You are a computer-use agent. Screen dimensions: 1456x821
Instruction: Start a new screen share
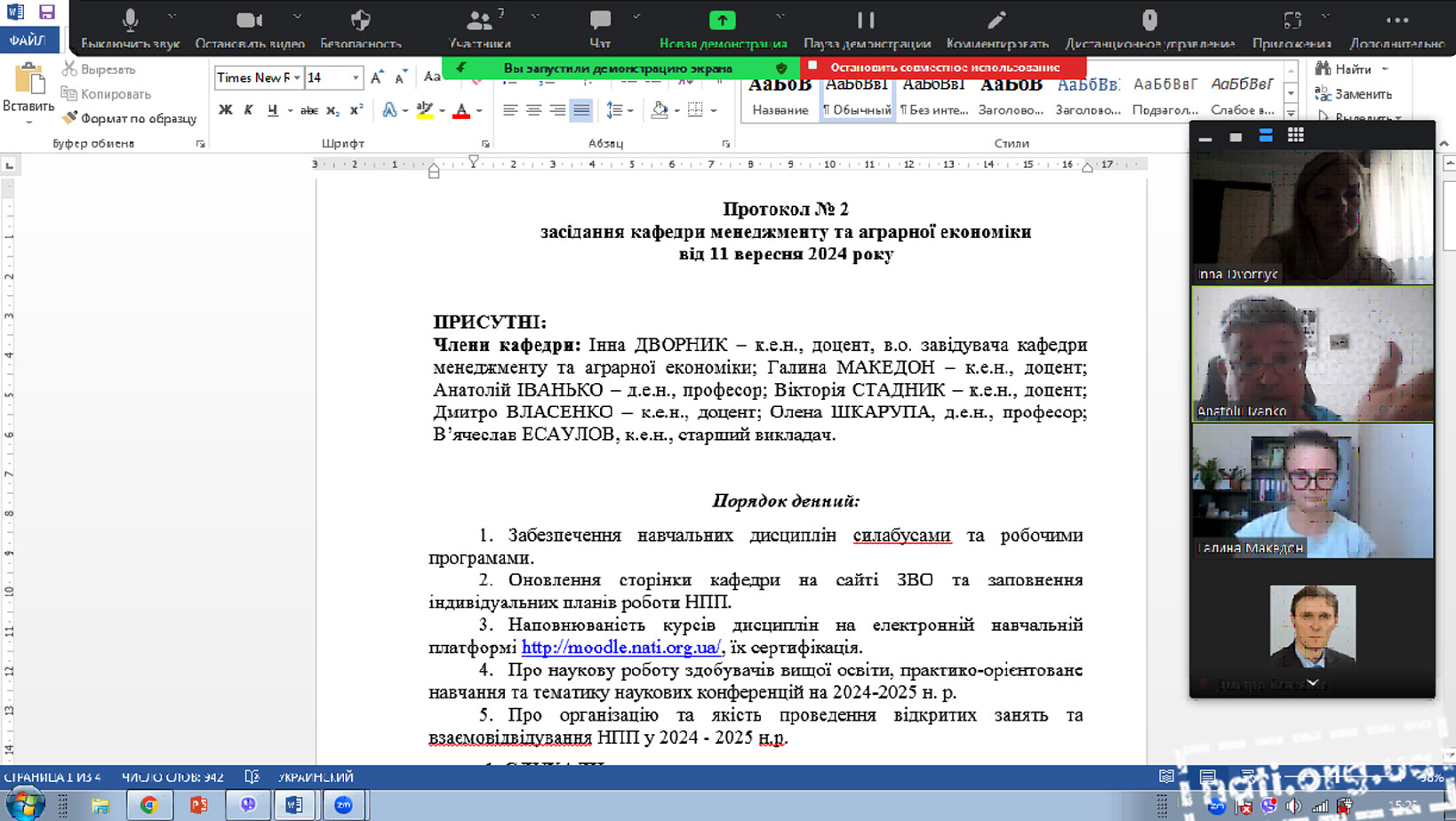tap(723, 28)
